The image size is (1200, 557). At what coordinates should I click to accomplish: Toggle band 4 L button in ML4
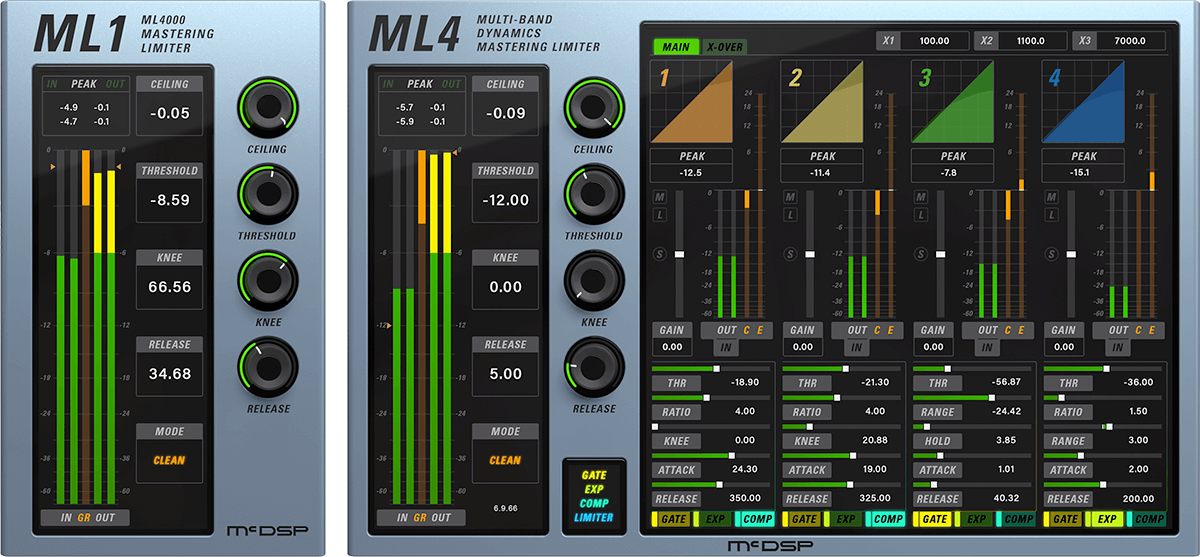click(x=1050, y=216)
